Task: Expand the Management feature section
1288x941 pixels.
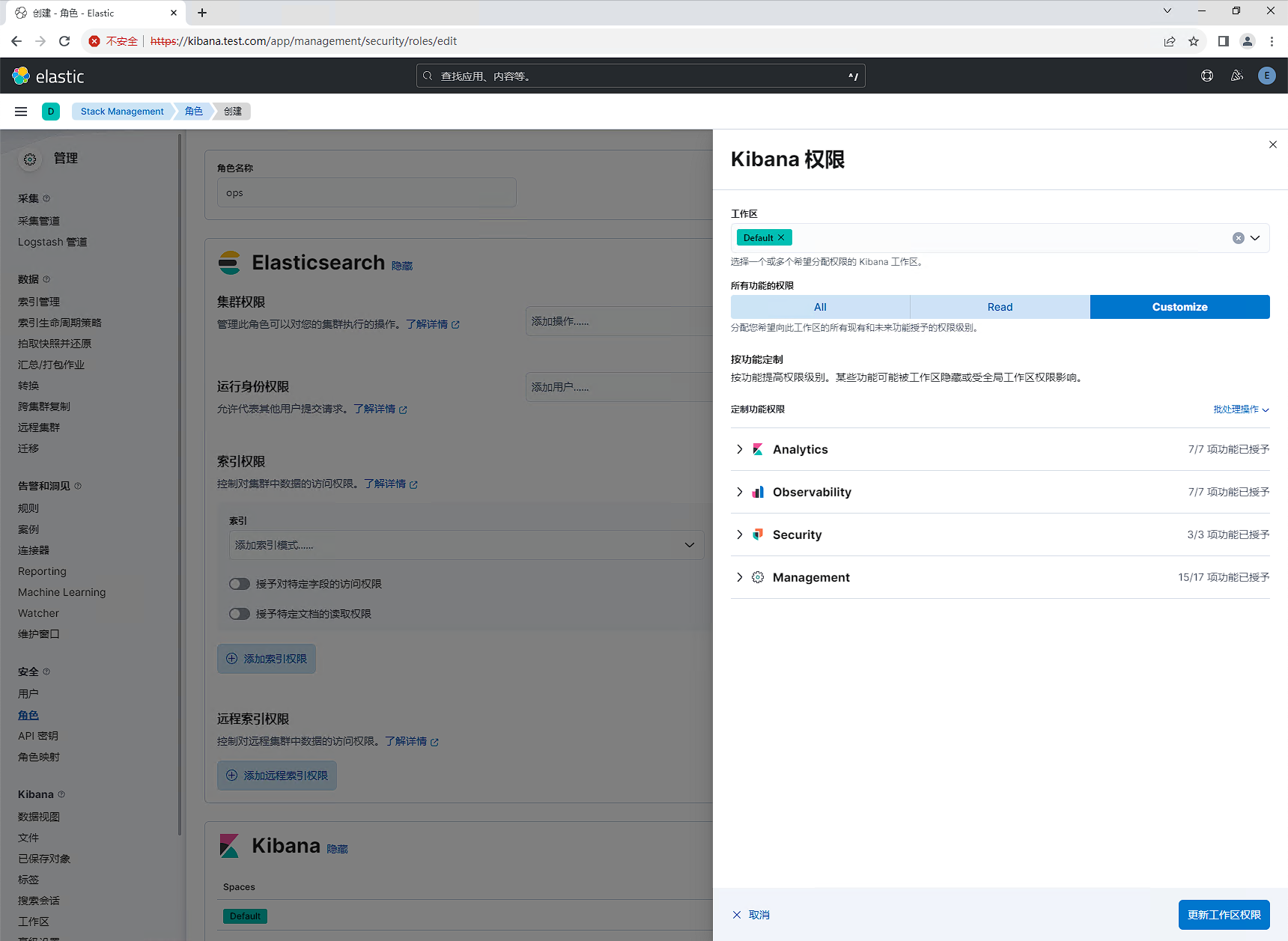Action: click(740, 577)
